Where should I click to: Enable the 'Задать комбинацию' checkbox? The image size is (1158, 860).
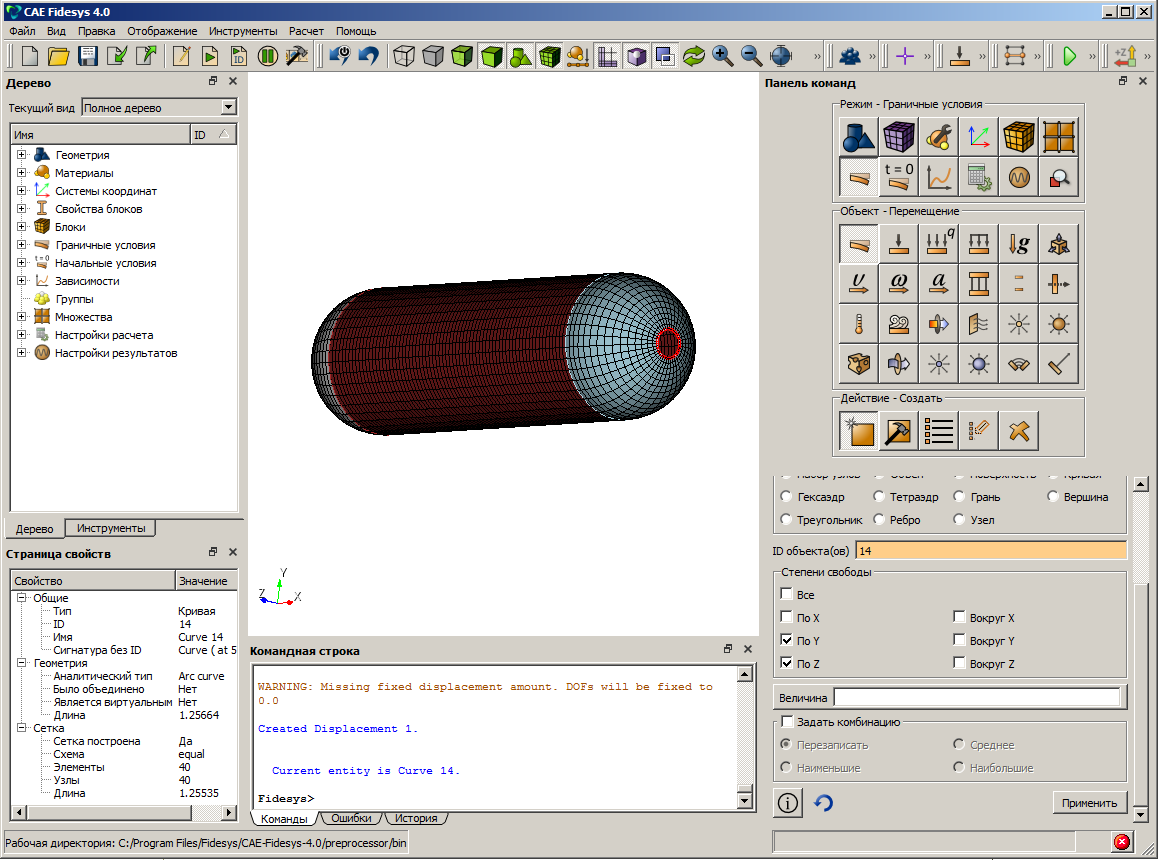[787, 722]
